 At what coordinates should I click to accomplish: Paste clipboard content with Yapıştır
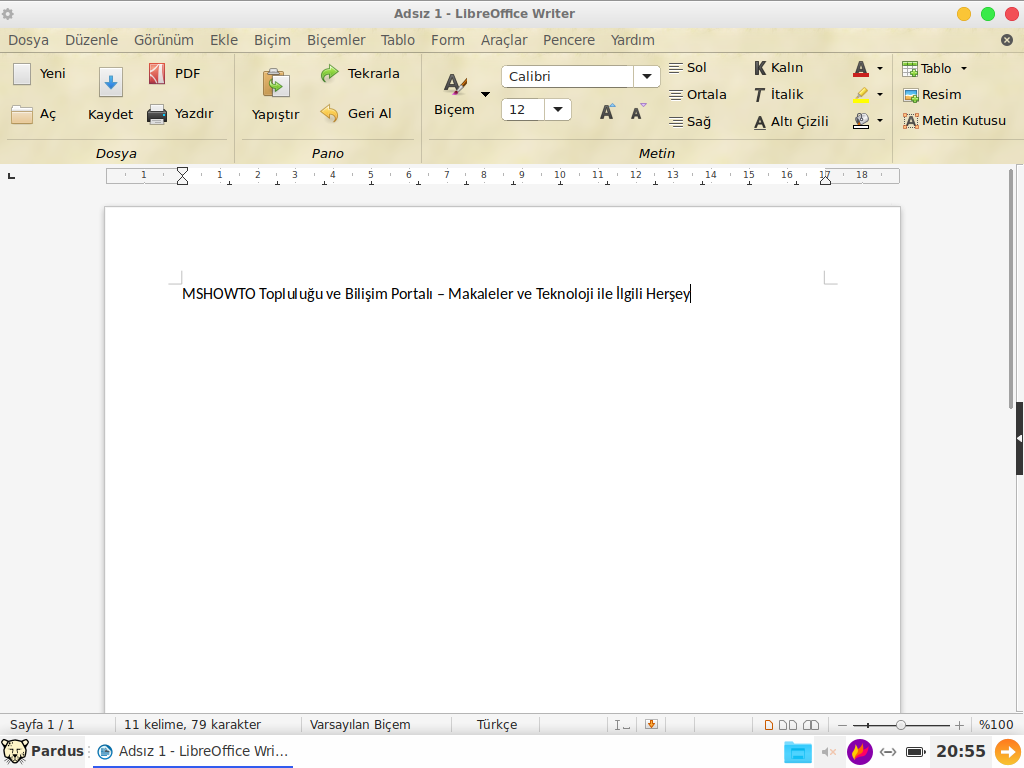(x=276, y=95)
